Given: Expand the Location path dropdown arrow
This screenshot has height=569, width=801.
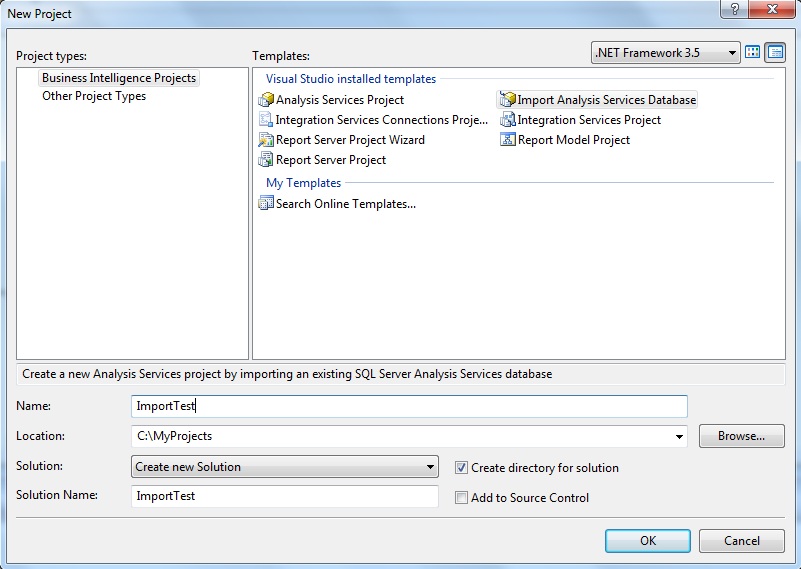Looking at the screenshot, I should tap(679, 436).
